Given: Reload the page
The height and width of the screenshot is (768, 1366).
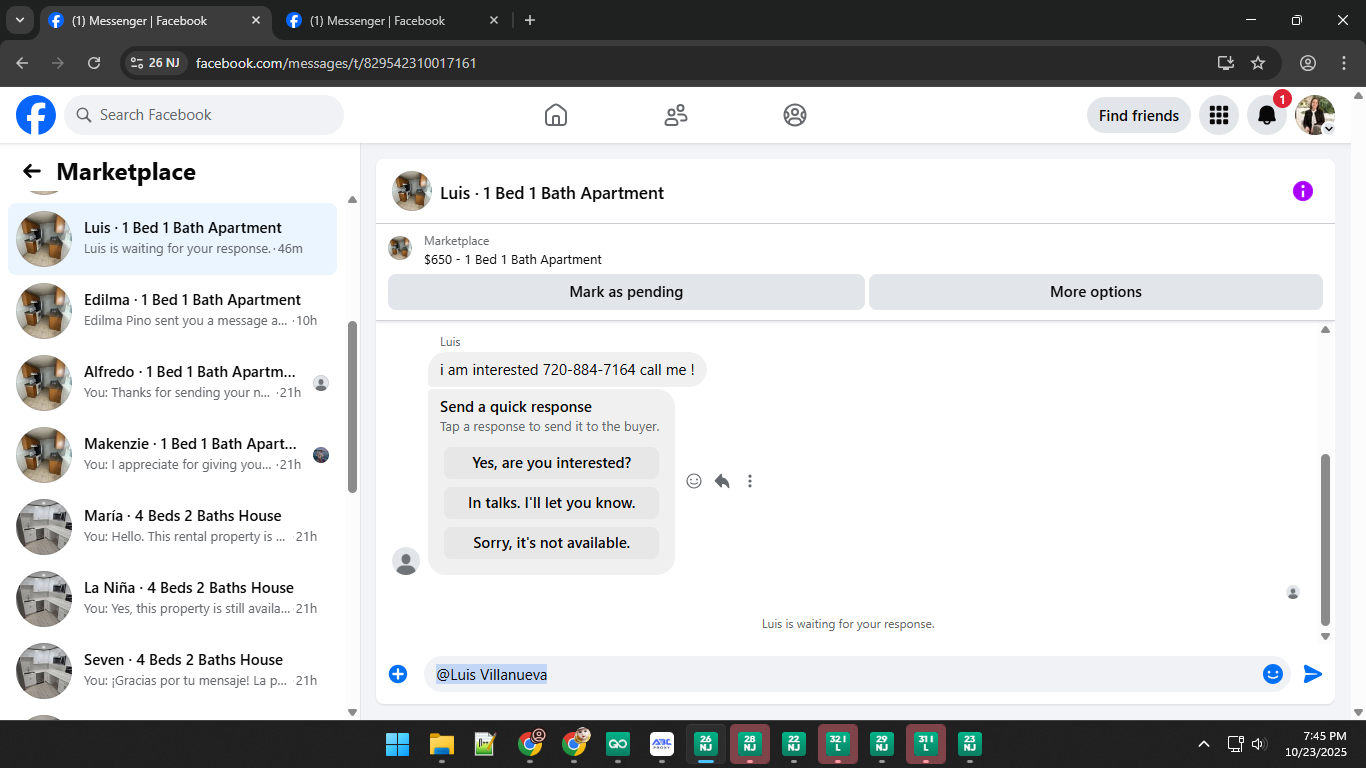Looking at the screenshot, I should (94, 63).
